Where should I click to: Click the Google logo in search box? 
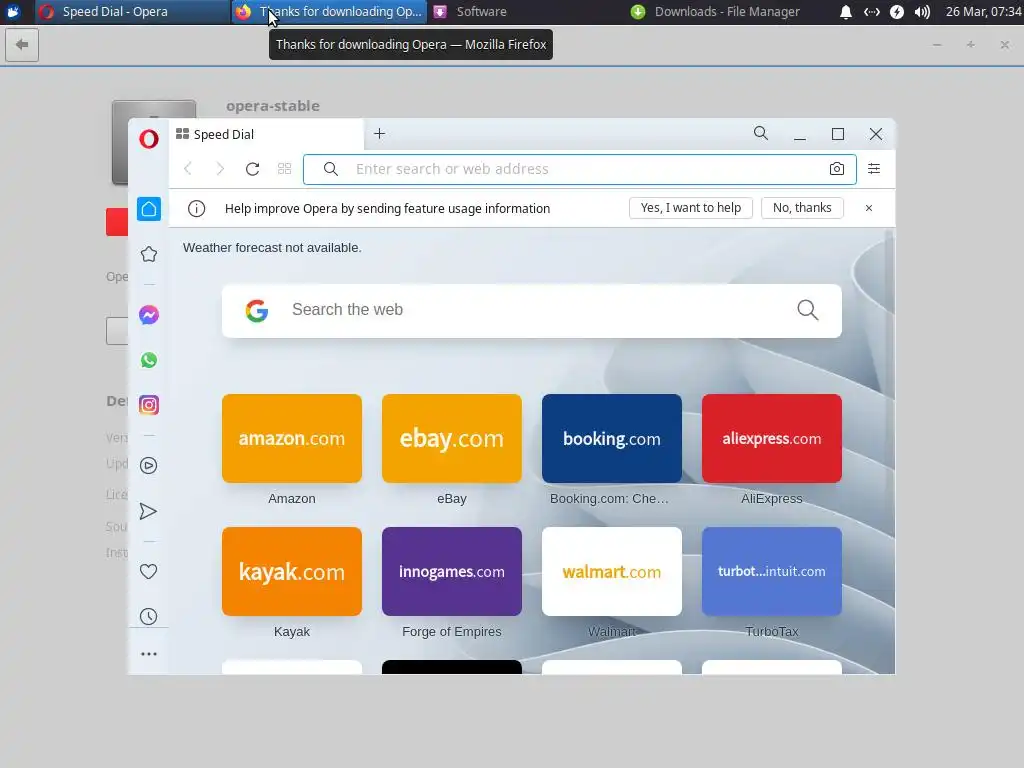pos(257,311)
